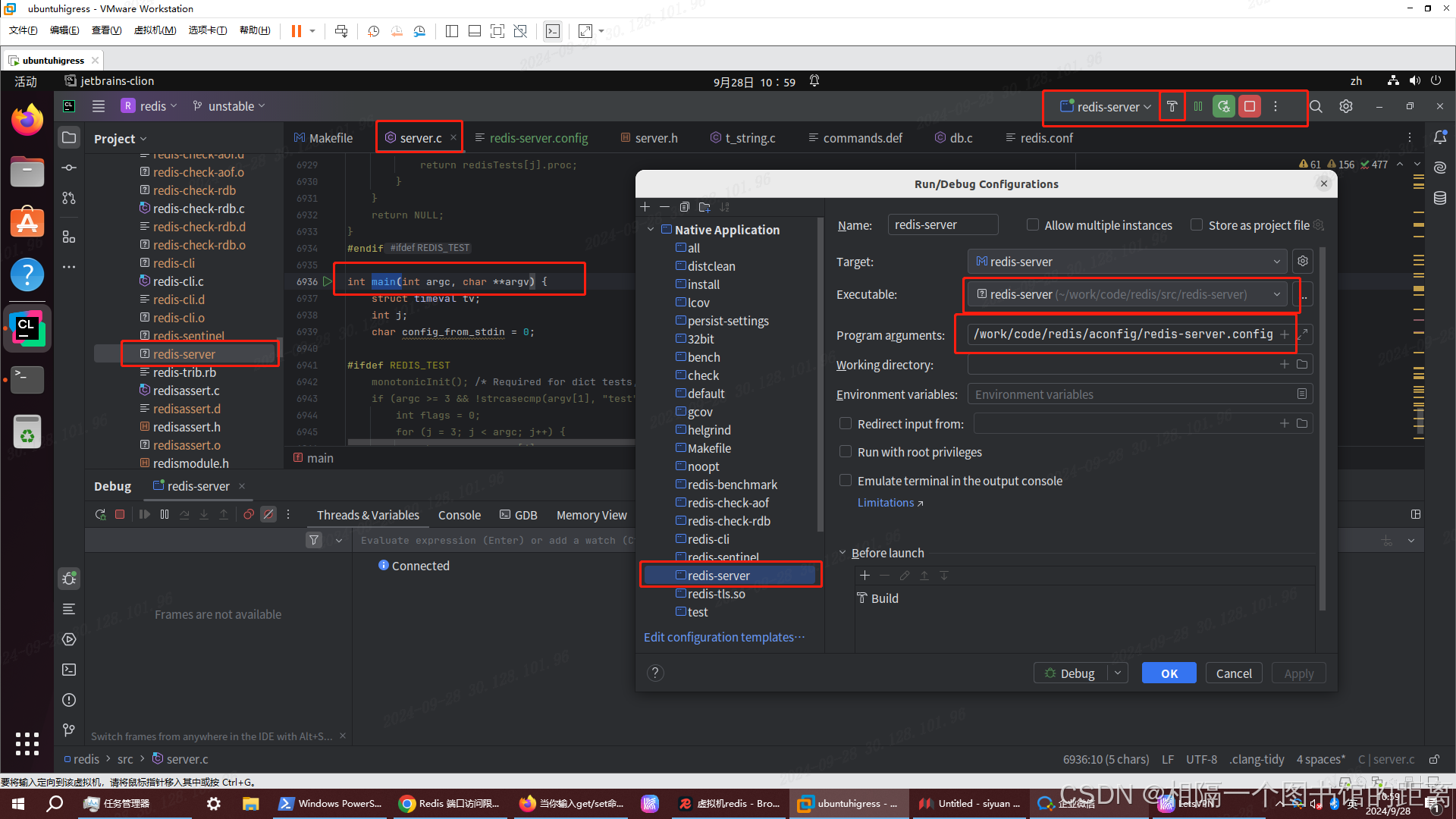Click the Build hammer icon in toolbar

click(1172, 107)
